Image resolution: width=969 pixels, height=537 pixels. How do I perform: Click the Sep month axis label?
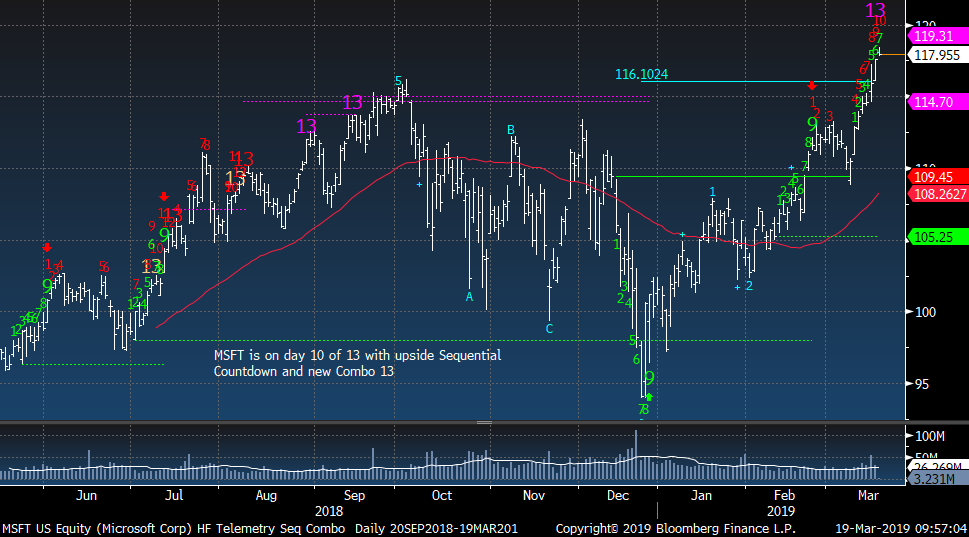(355, 496)
